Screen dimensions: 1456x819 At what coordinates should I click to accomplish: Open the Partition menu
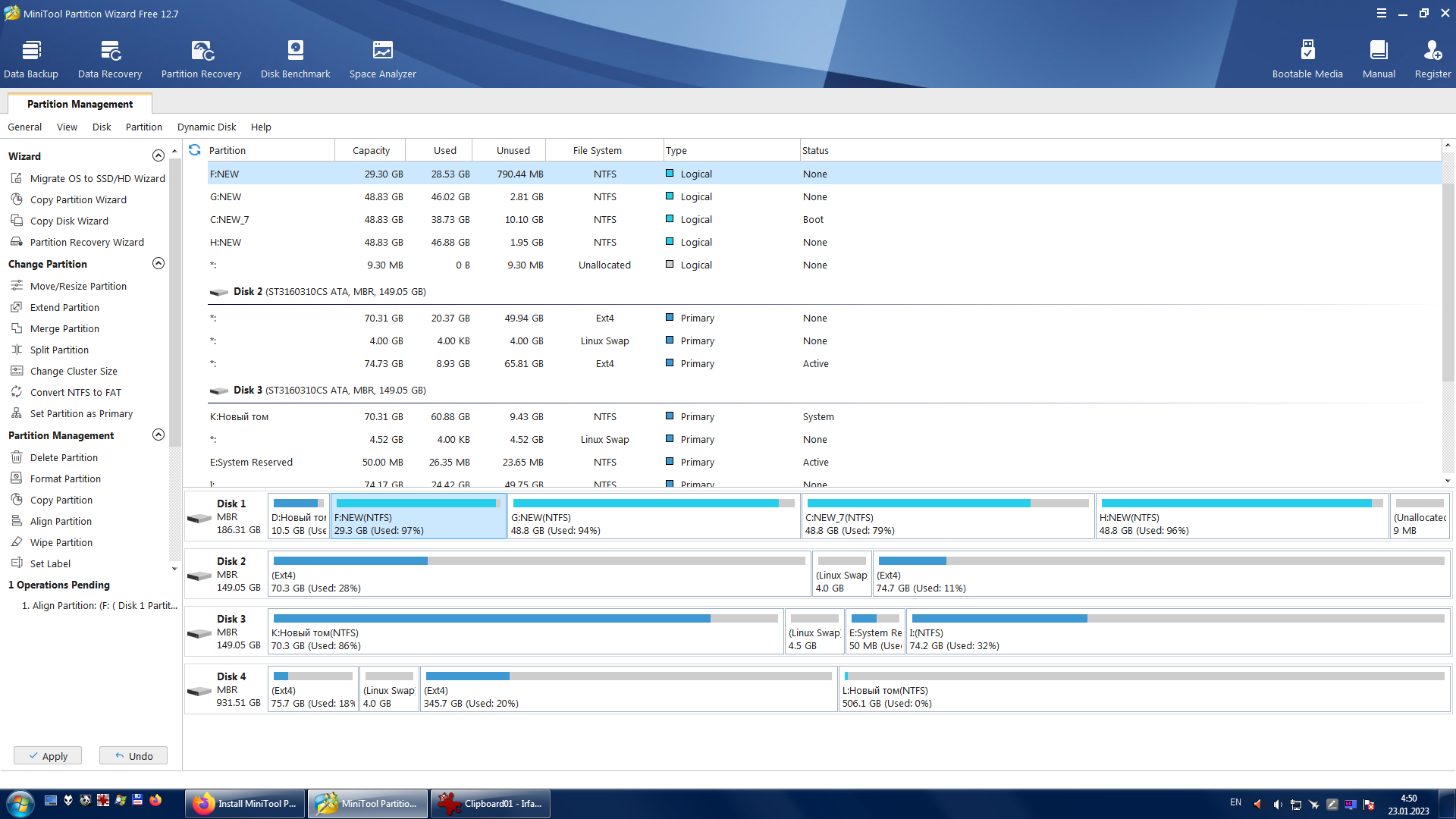(144, 127)
